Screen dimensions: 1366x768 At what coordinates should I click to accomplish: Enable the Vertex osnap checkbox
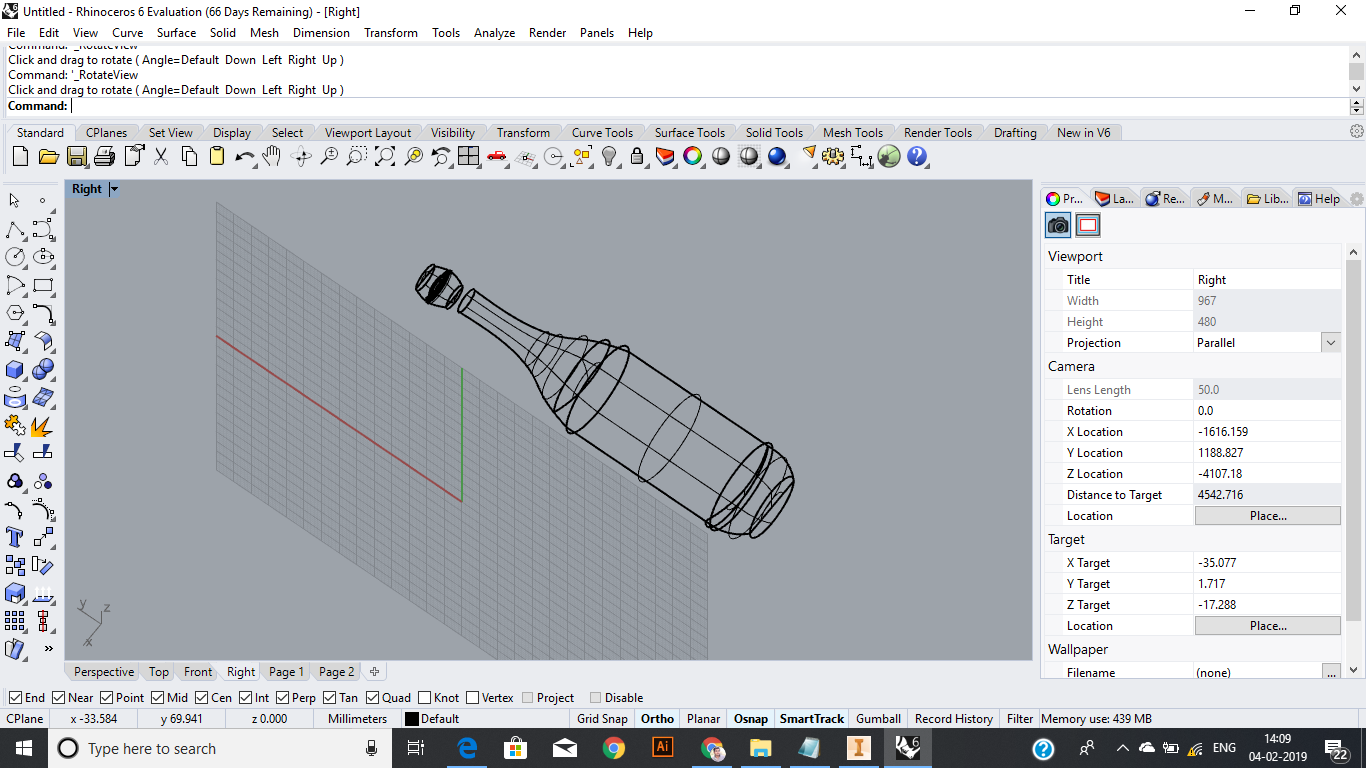coord(472,698)
